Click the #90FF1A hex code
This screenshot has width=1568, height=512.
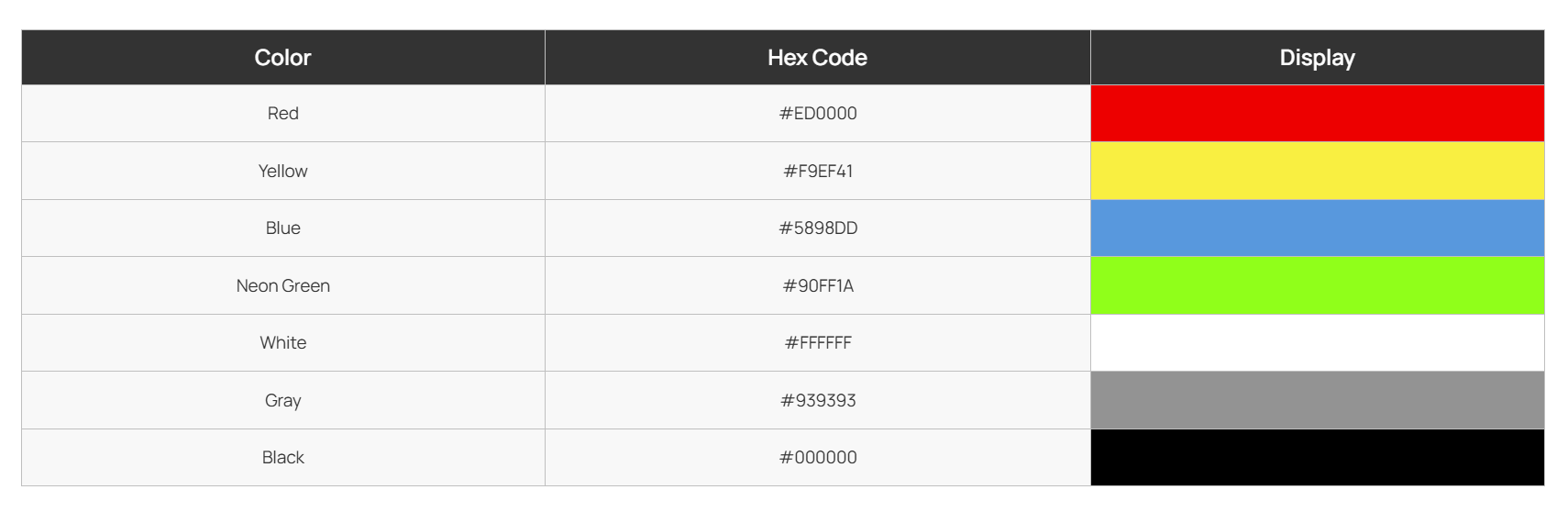[818, 286]
